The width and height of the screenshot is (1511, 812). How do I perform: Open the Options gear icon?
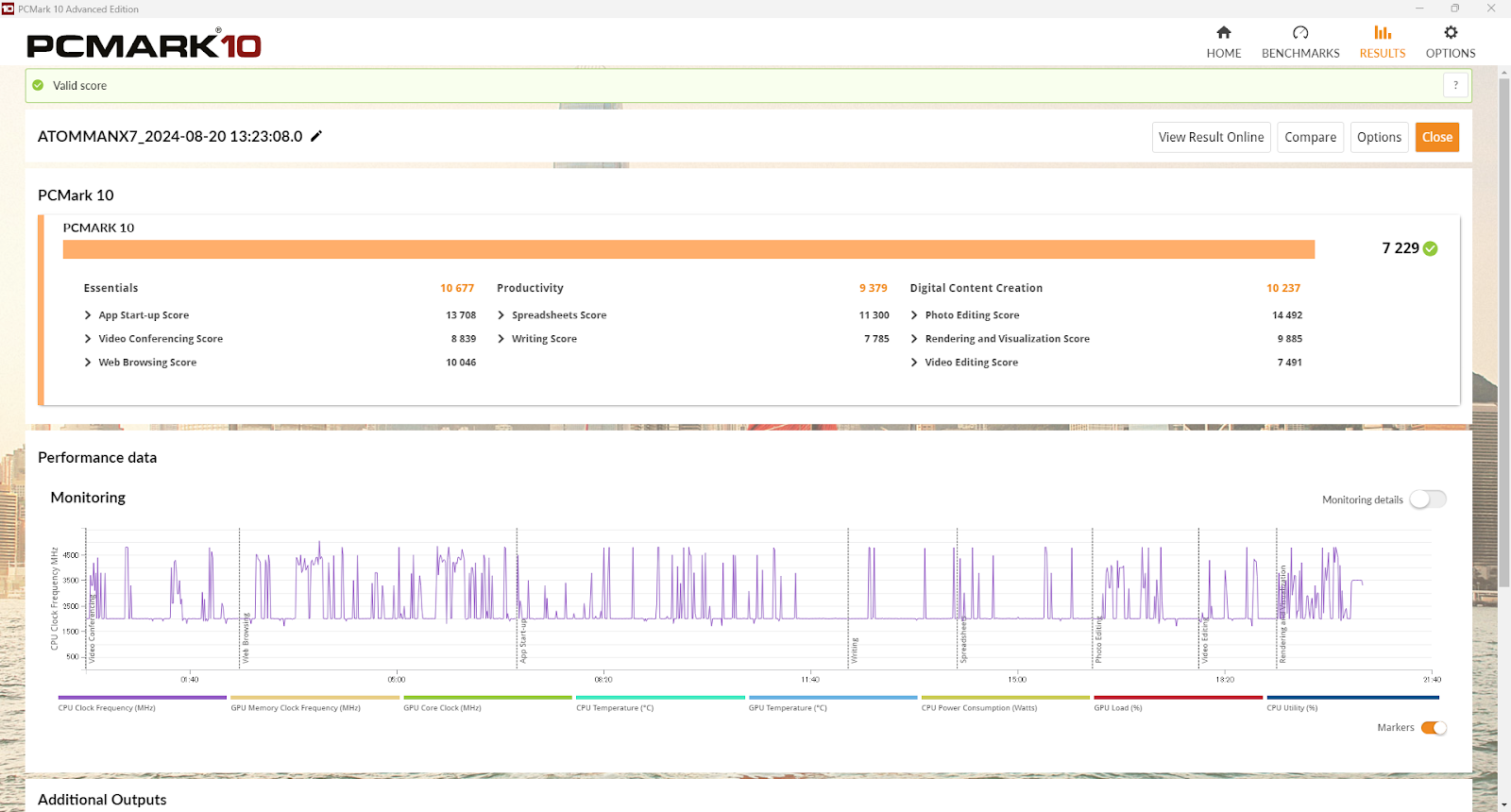coord(1451,33)
